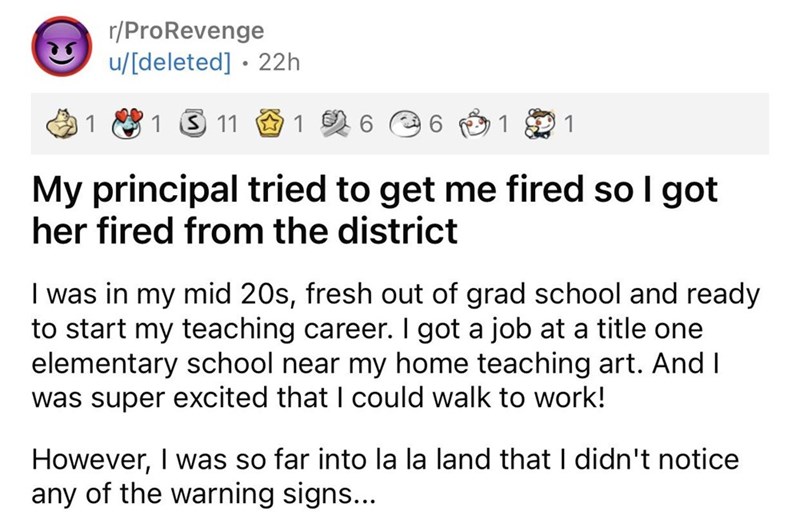Click the count beside the gold star award
Viewport: 800px width, 520px height.
point(297,125)
